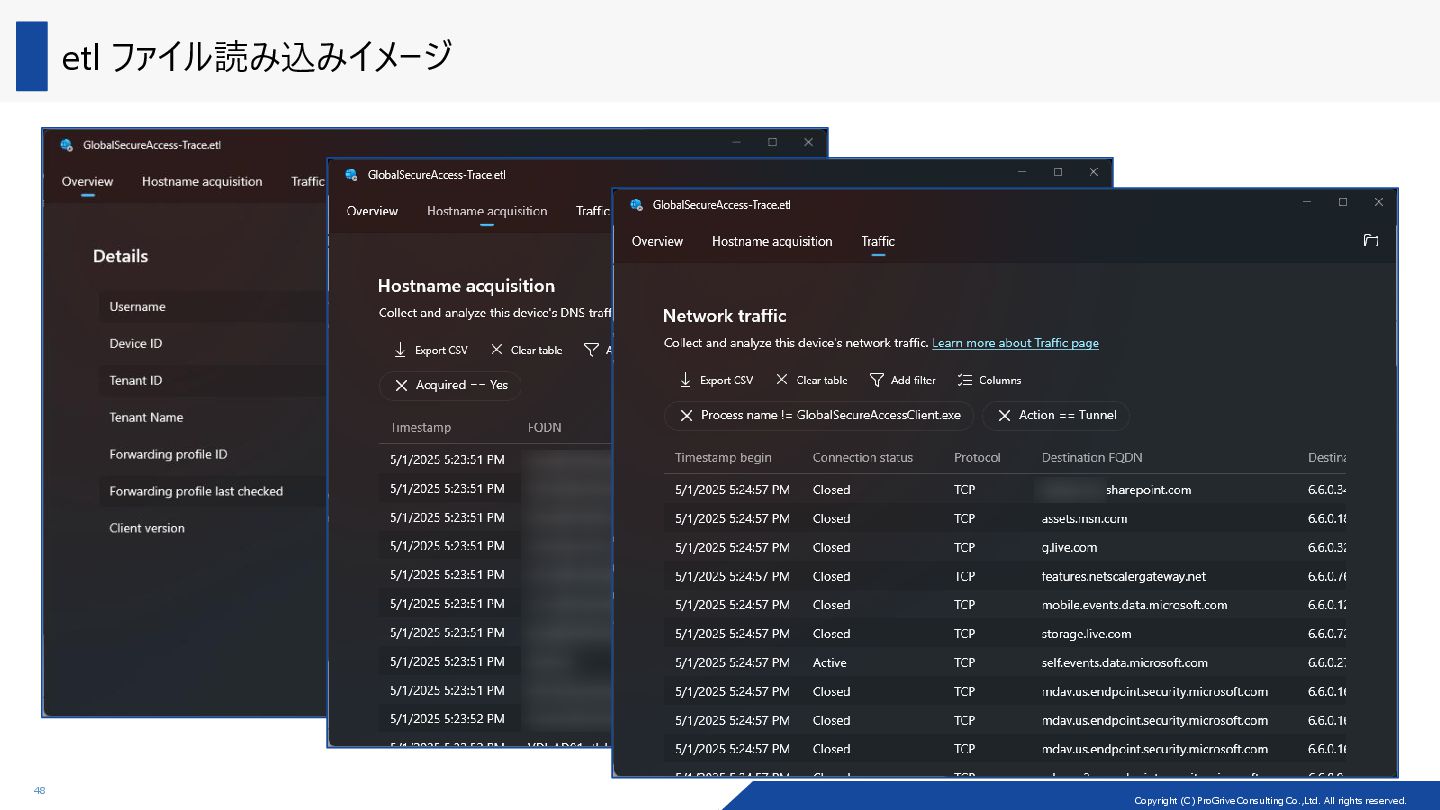Select the underlined Traffic tab in the front window
Screen dimensions: 1440x810
click(x=878, y=241)
